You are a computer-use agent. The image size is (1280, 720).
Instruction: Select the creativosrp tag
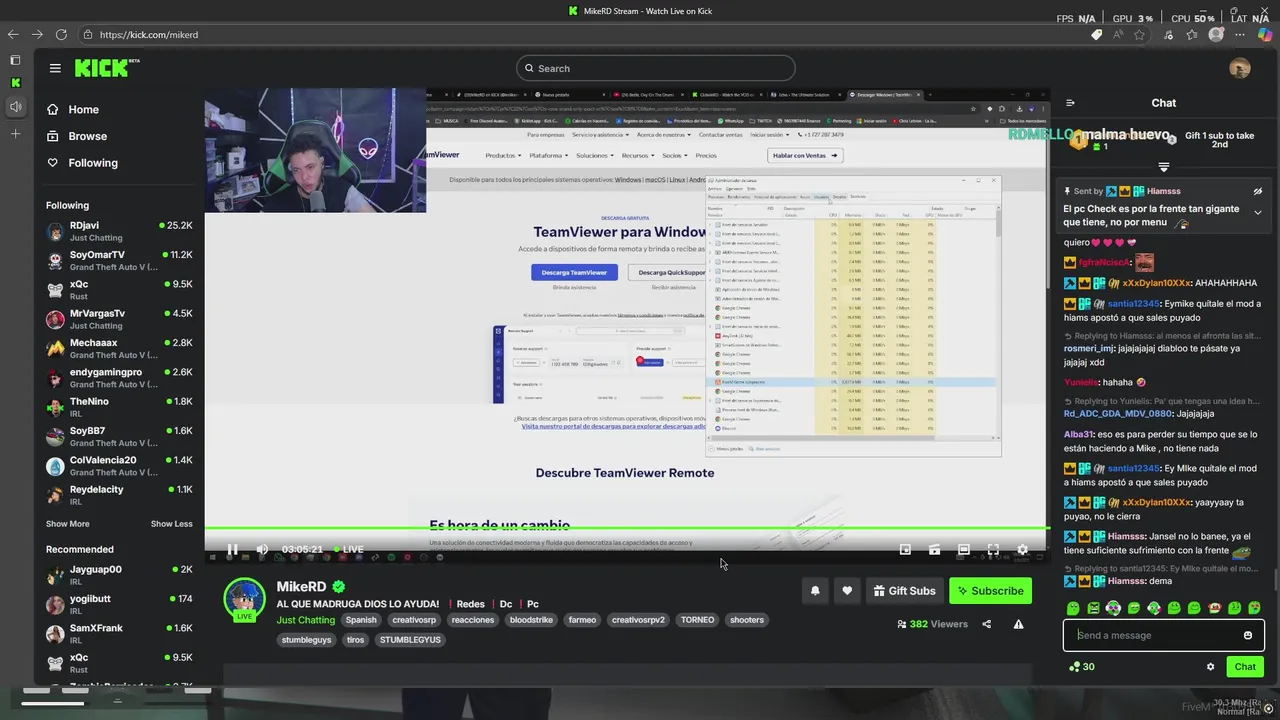click(414, 620)
